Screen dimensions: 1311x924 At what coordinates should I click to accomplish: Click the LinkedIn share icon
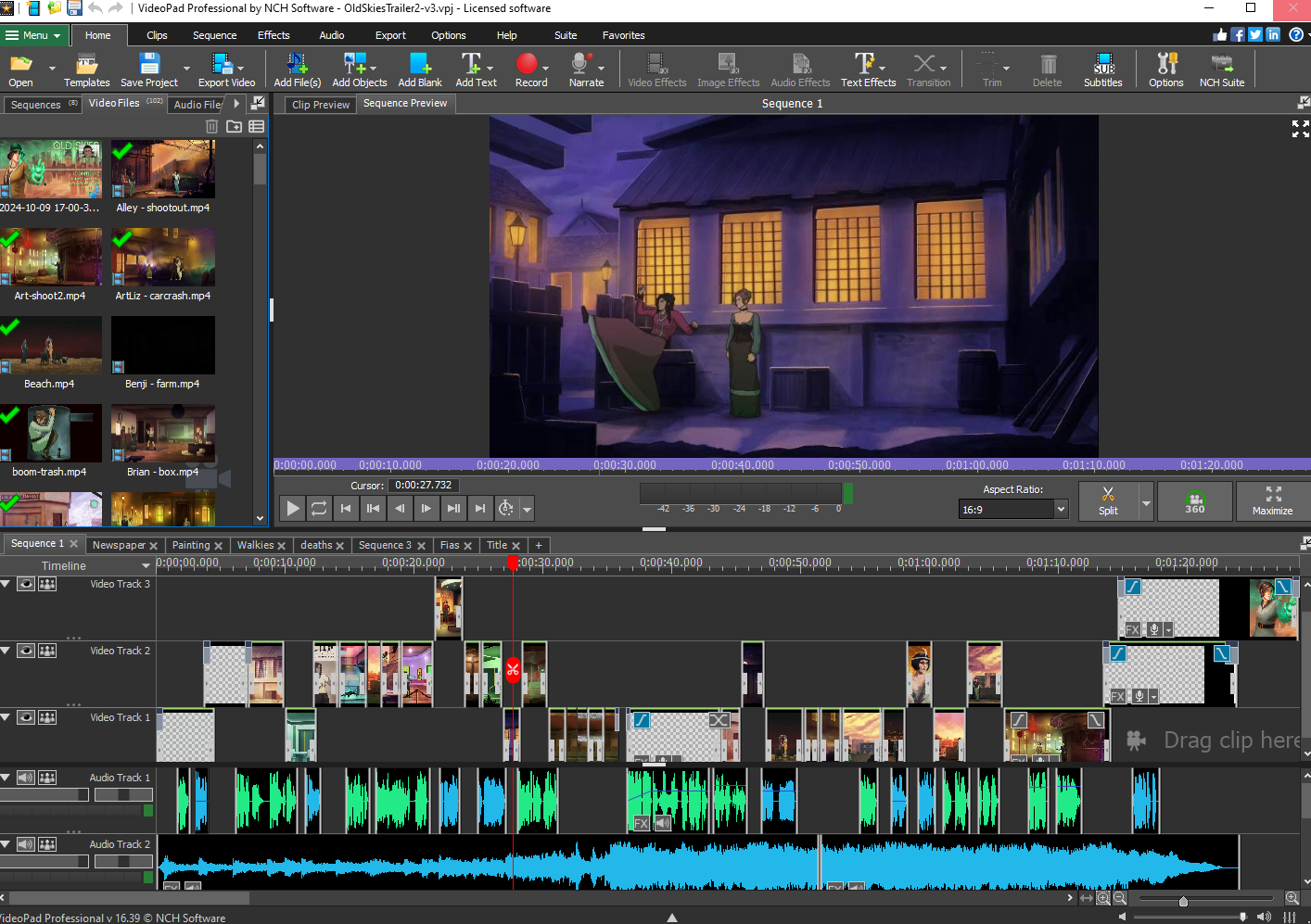1273,34
